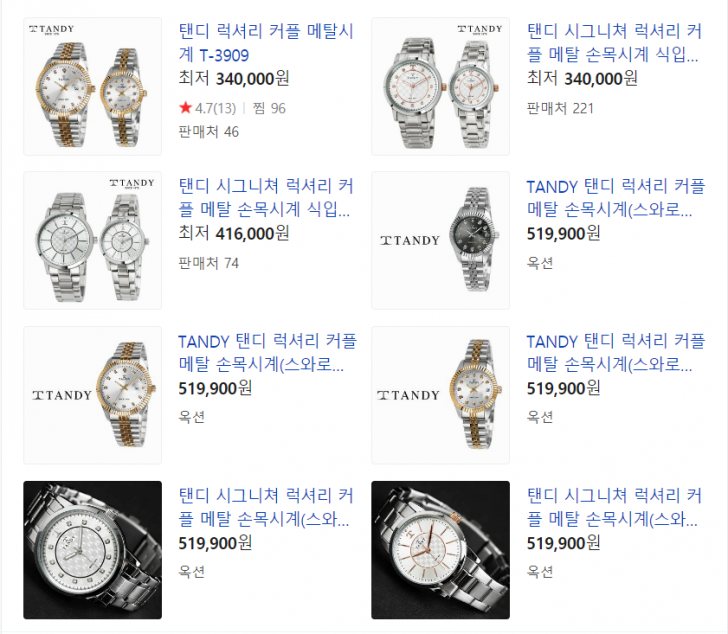Click the silver couple watch thumbnail priced 416,000원
Image resolution: width=728 pixels, height=634 pixels.
pyautogui.click(x=92, y=240)
